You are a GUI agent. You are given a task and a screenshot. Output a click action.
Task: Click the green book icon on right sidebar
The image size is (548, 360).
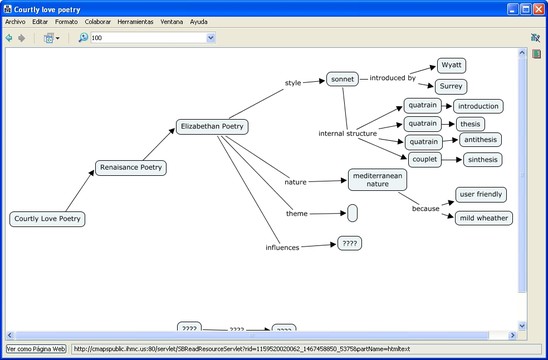(536, 54)
